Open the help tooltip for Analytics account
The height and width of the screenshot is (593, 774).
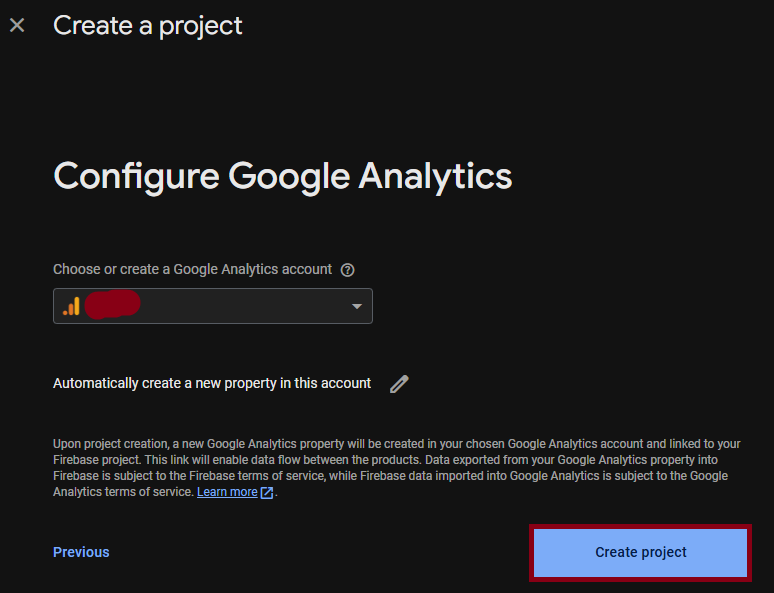point(348,270)
